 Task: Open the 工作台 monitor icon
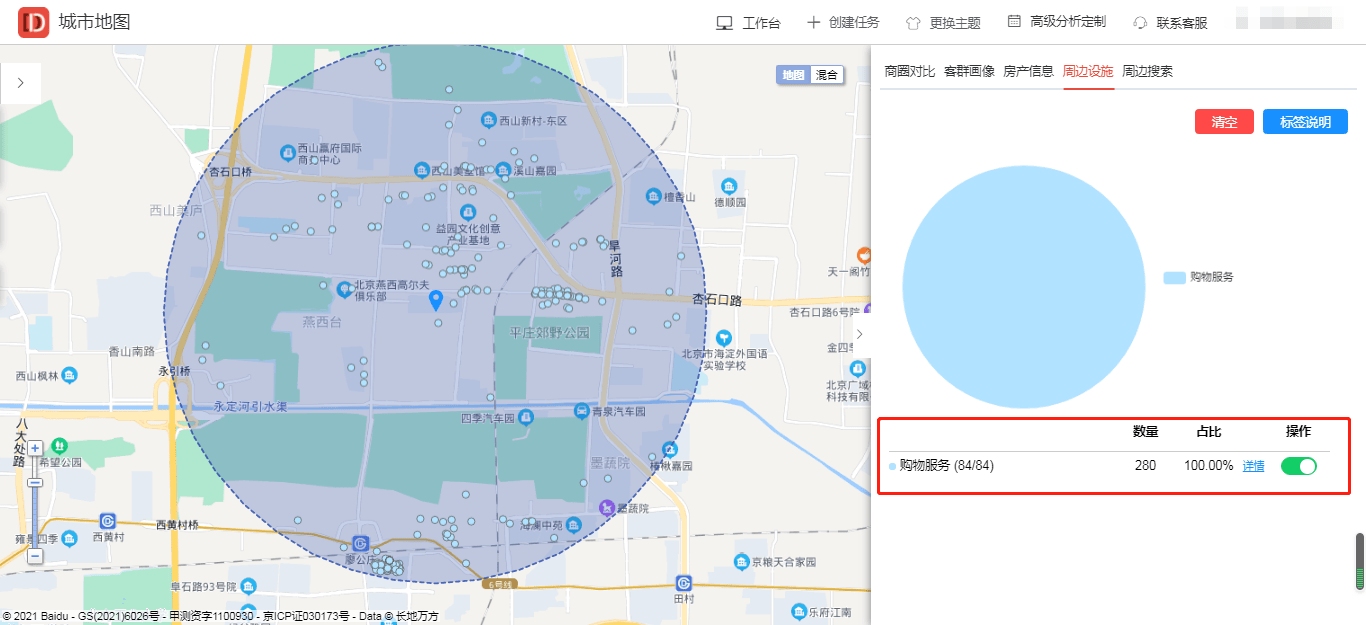725,23
